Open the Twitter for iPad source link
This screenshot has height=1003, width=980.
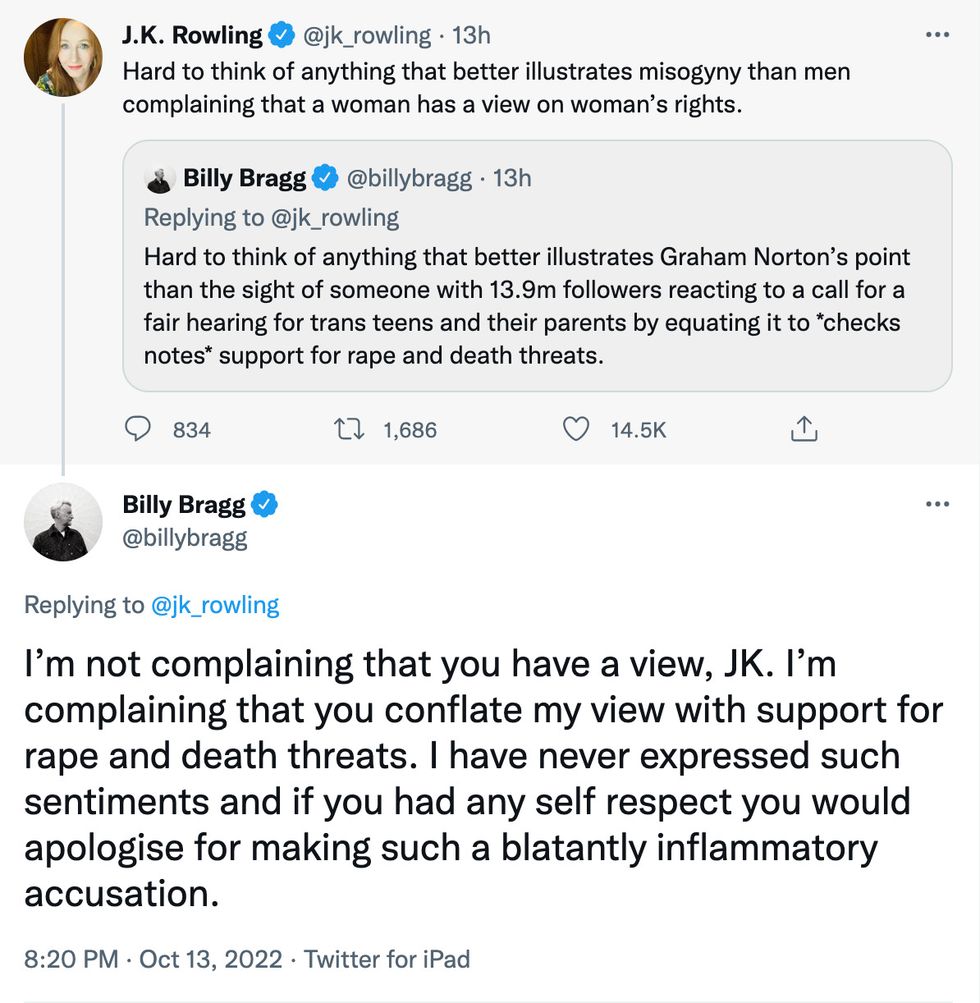pos(387,959)
